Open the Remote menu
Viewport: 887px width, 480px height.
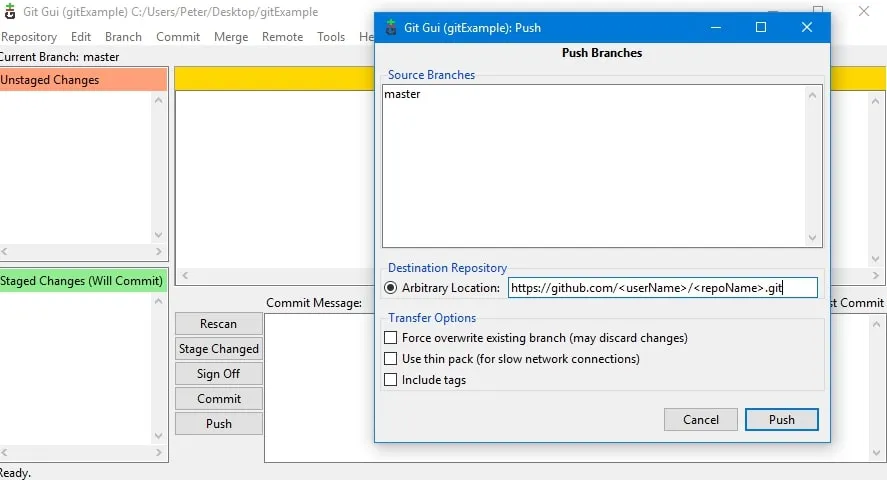(282, 37)
